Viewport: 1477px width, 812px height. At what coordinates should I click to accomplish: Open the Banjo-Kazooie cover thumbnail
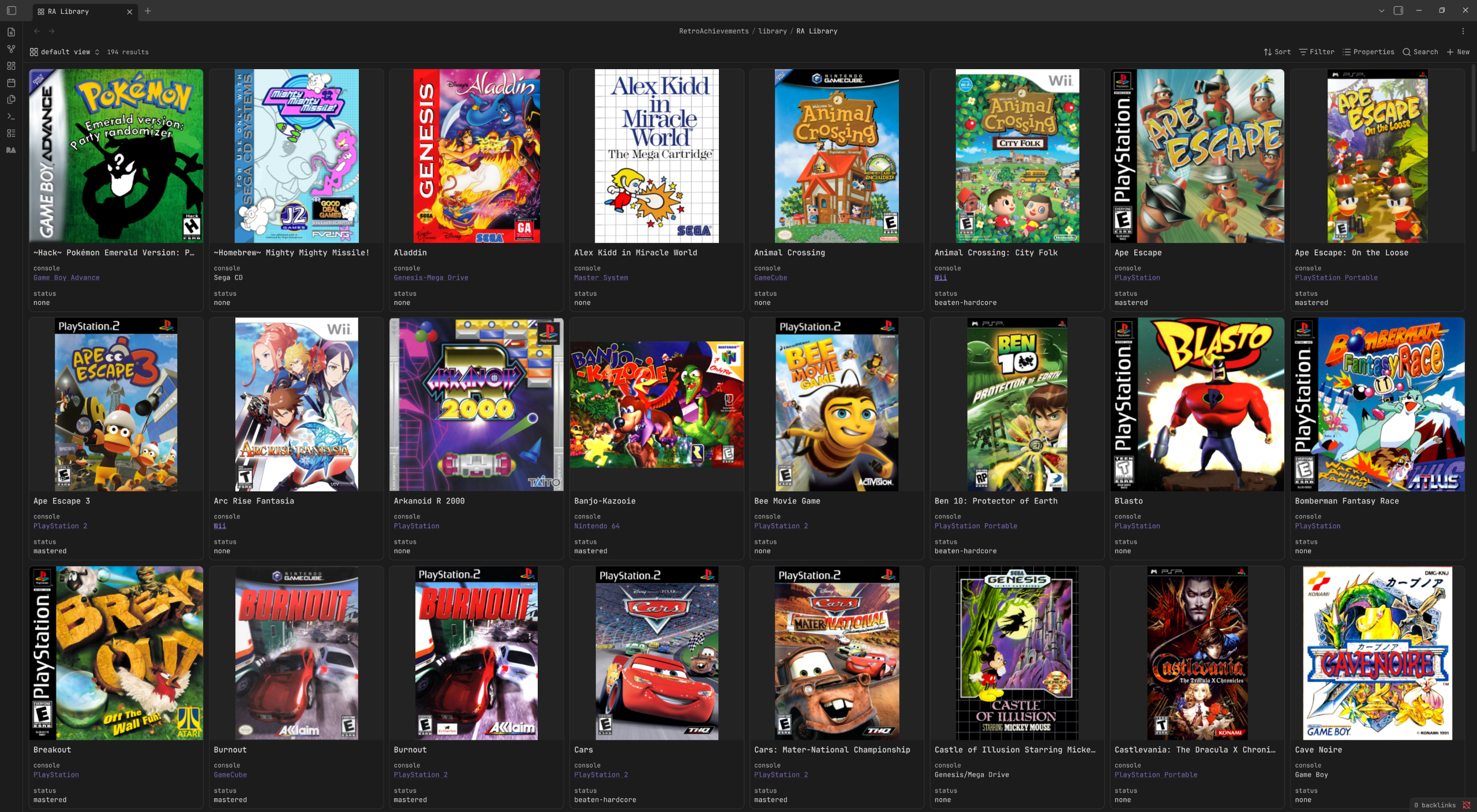point(657,404)
